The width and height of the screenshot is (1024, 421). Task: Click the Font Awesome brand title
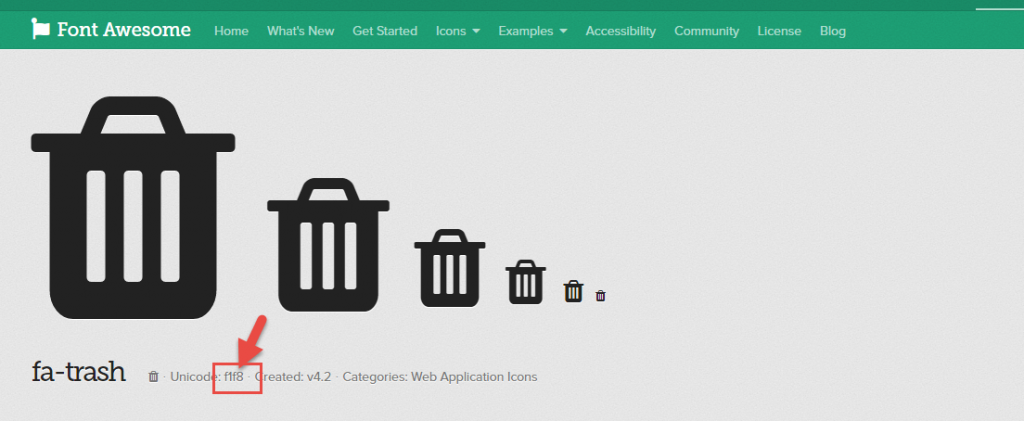point(124,29)
